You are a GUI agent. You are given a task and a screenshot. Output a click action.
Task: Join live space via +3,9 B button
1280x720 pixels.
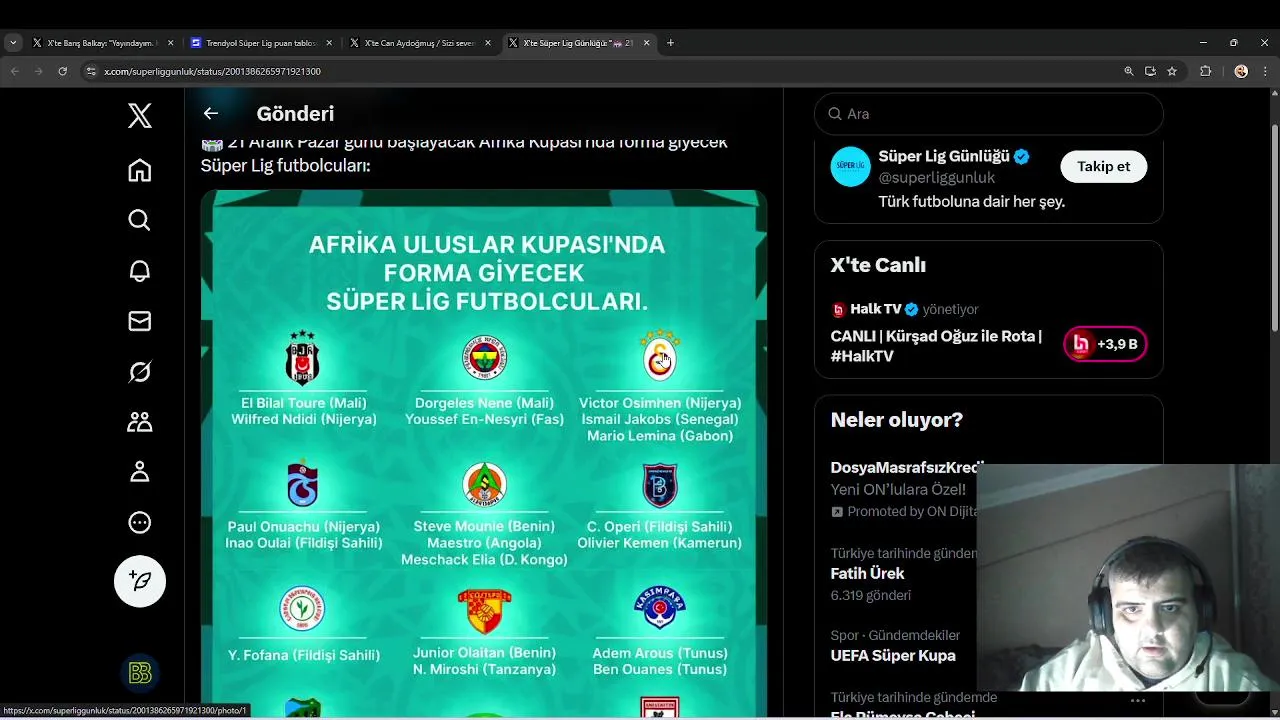1105,344
